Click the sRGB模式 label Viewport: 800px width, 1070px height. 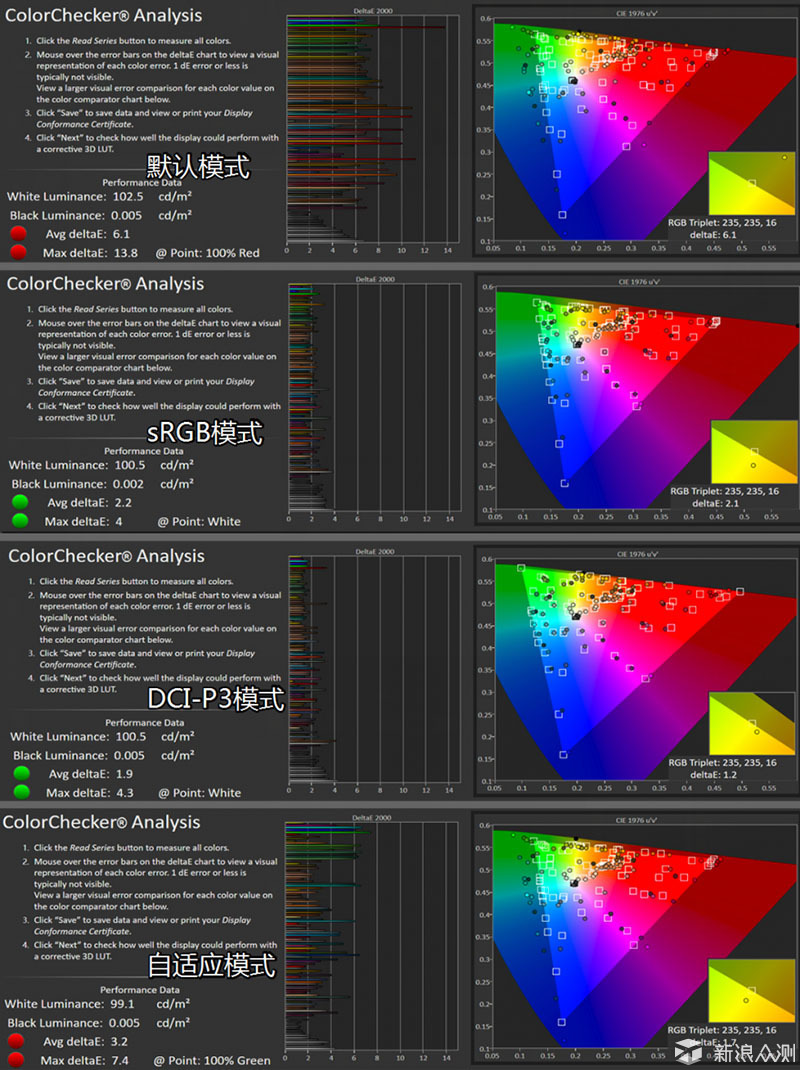[x=205, y=433]
